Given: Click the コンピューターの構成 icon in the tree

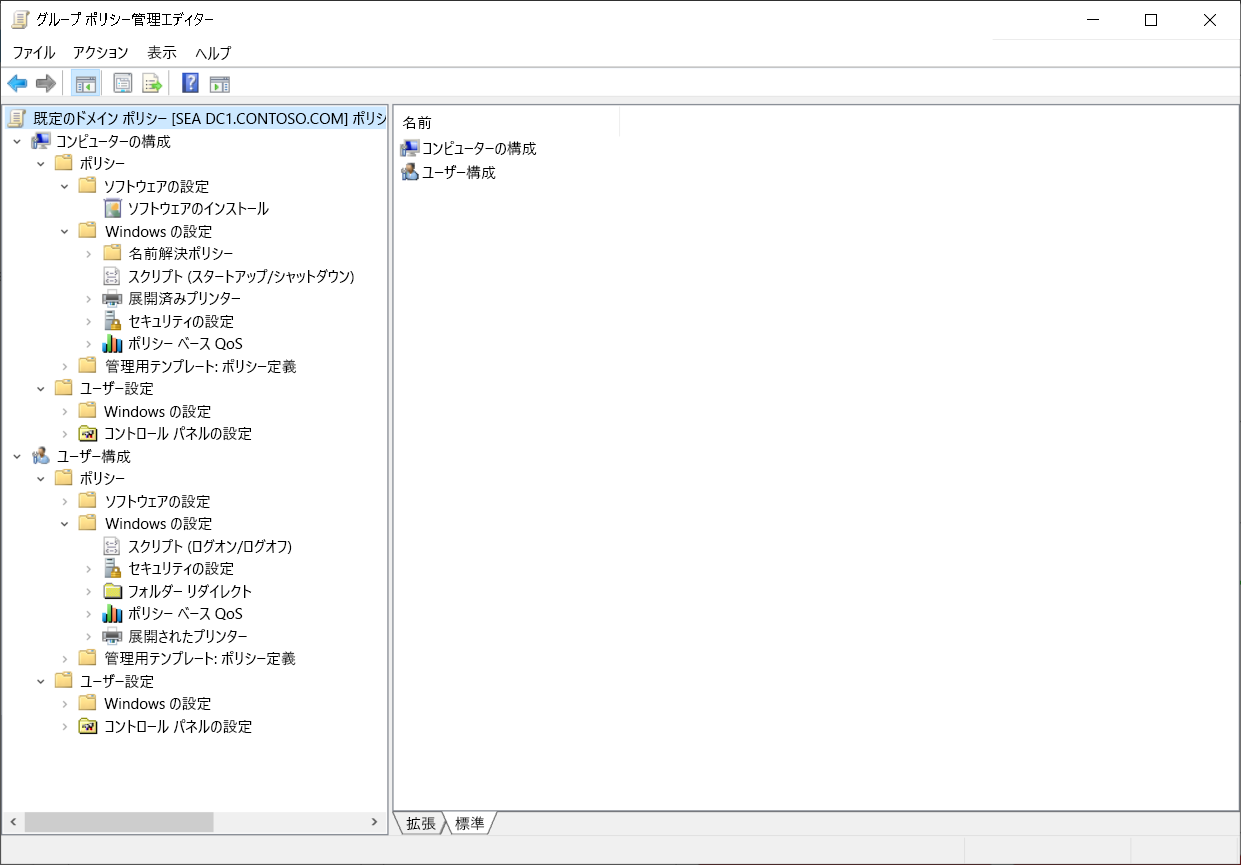Looking at the screenshot, I should (x=41, y=141).
